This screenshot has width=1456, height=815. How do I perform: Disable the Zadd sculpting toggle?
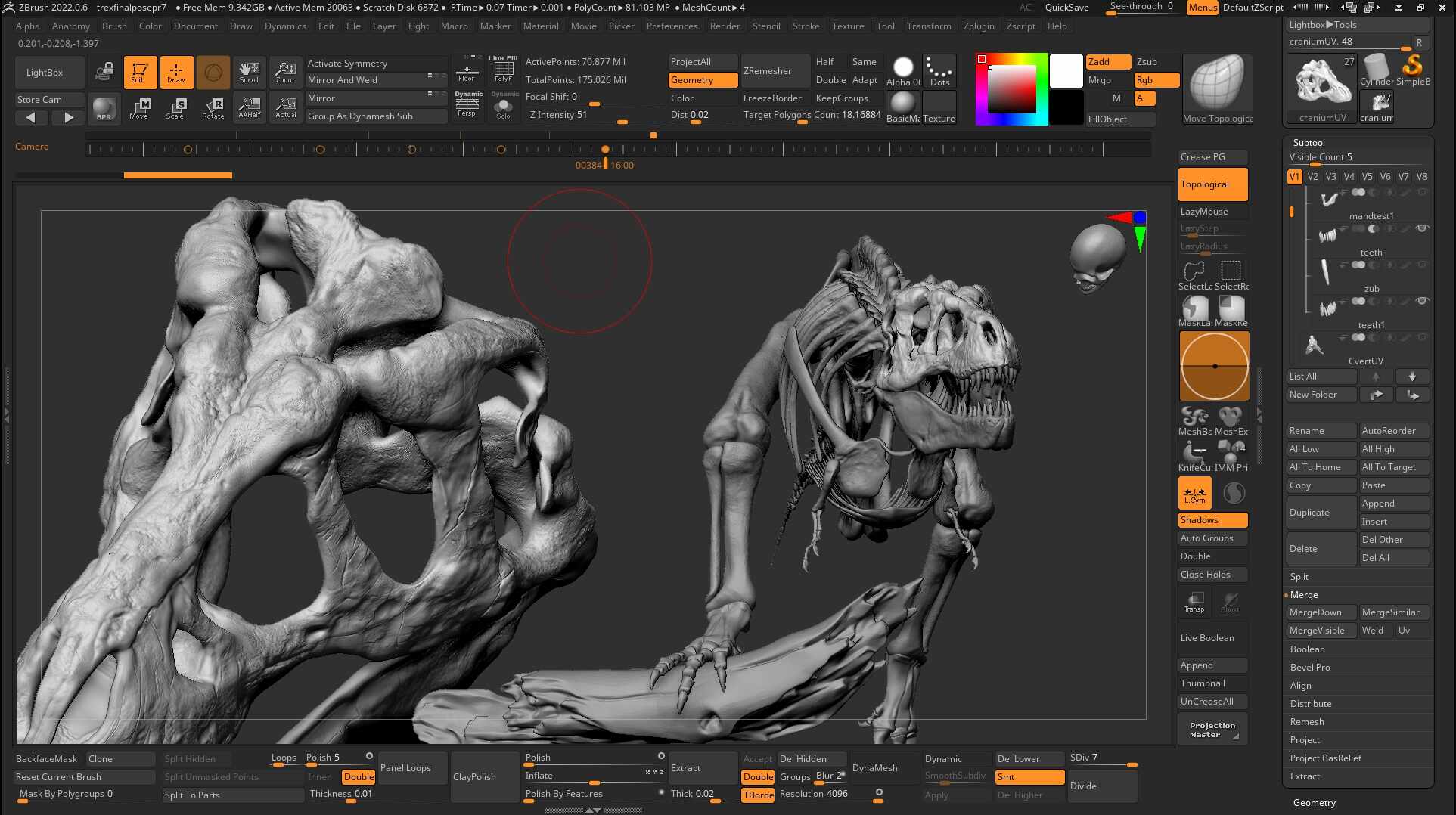pos(1107,61)
